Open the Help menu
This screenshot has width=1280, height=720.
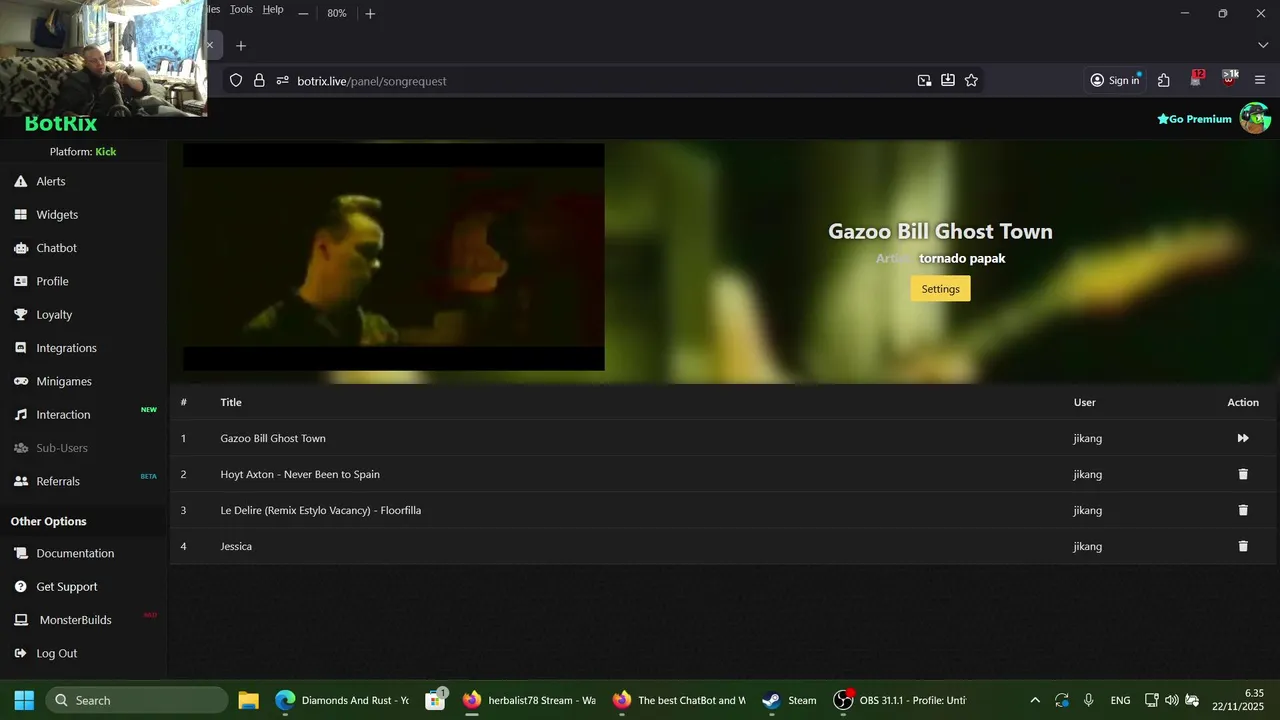pos(273,10)
